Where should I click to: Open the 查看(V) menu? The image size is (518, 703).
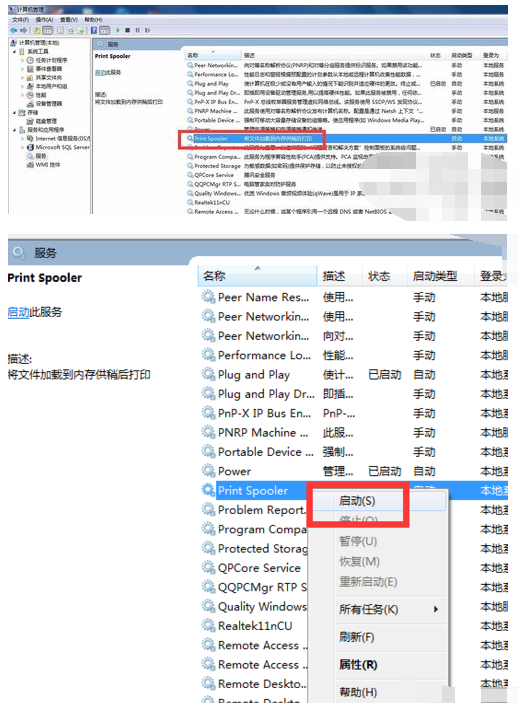(69, 20)
